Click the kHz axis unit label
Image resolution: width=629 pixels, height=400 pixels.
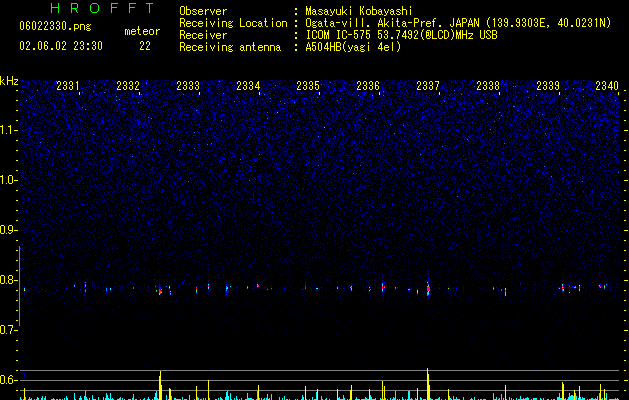[9, 81]
